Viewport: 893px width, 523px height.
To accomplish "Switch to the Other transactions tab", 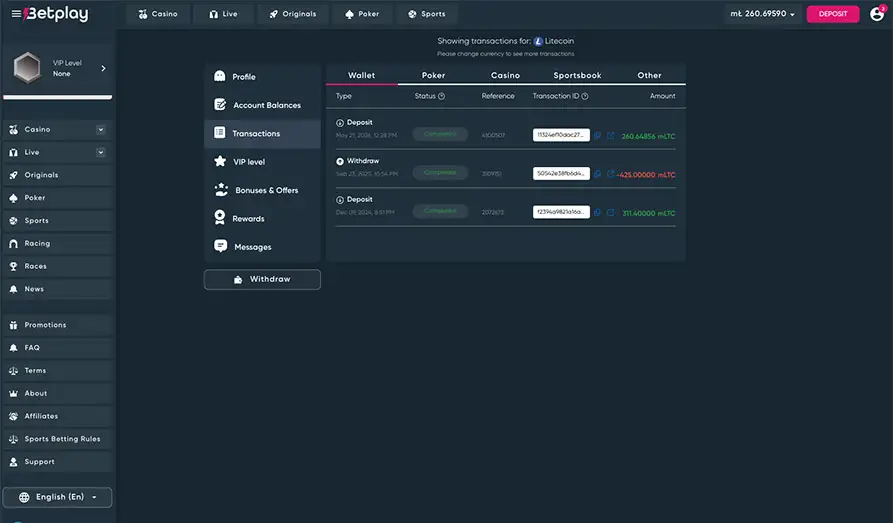I will 649,75.
